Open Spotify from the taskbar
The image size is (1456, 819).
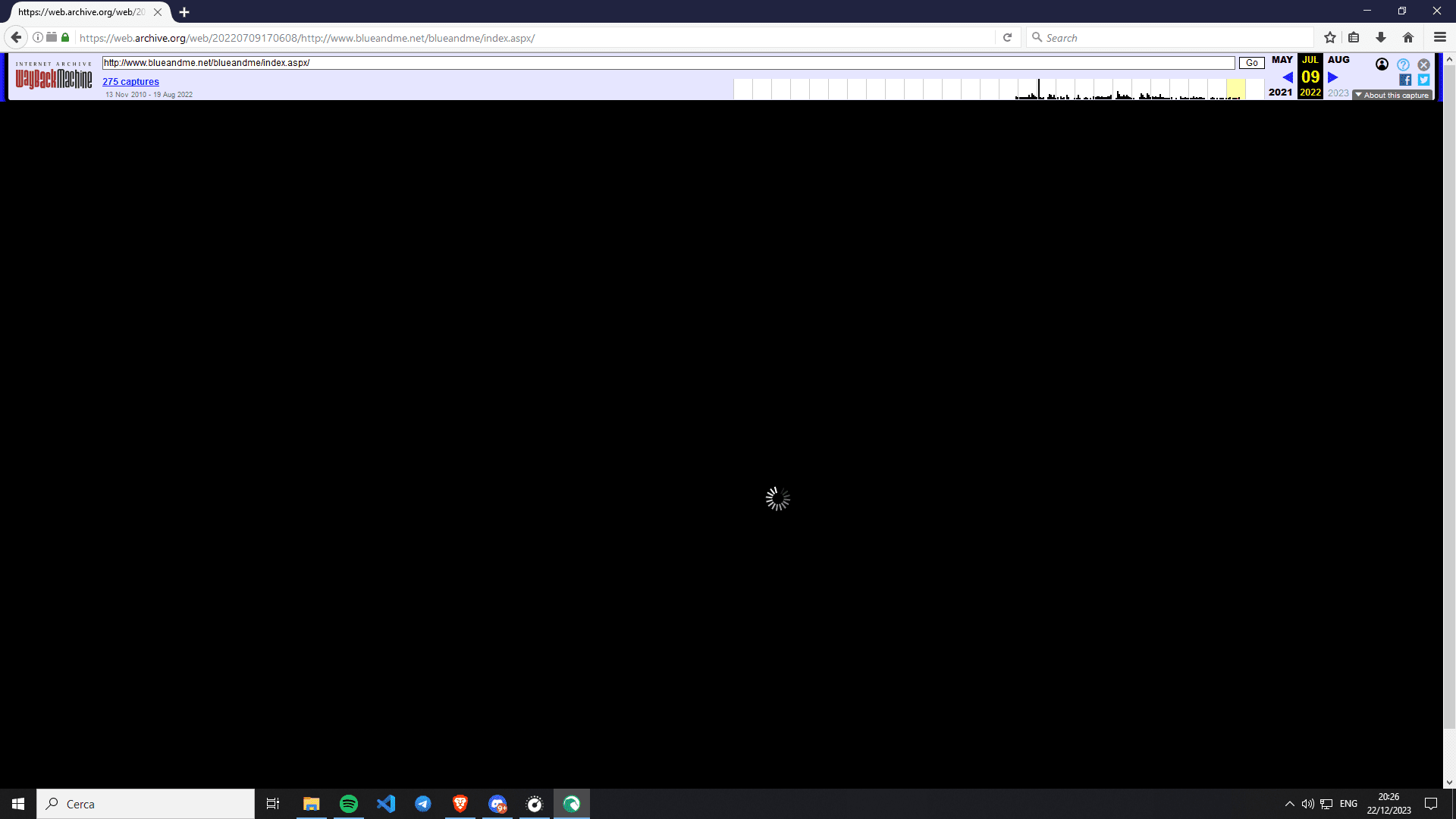349,804
